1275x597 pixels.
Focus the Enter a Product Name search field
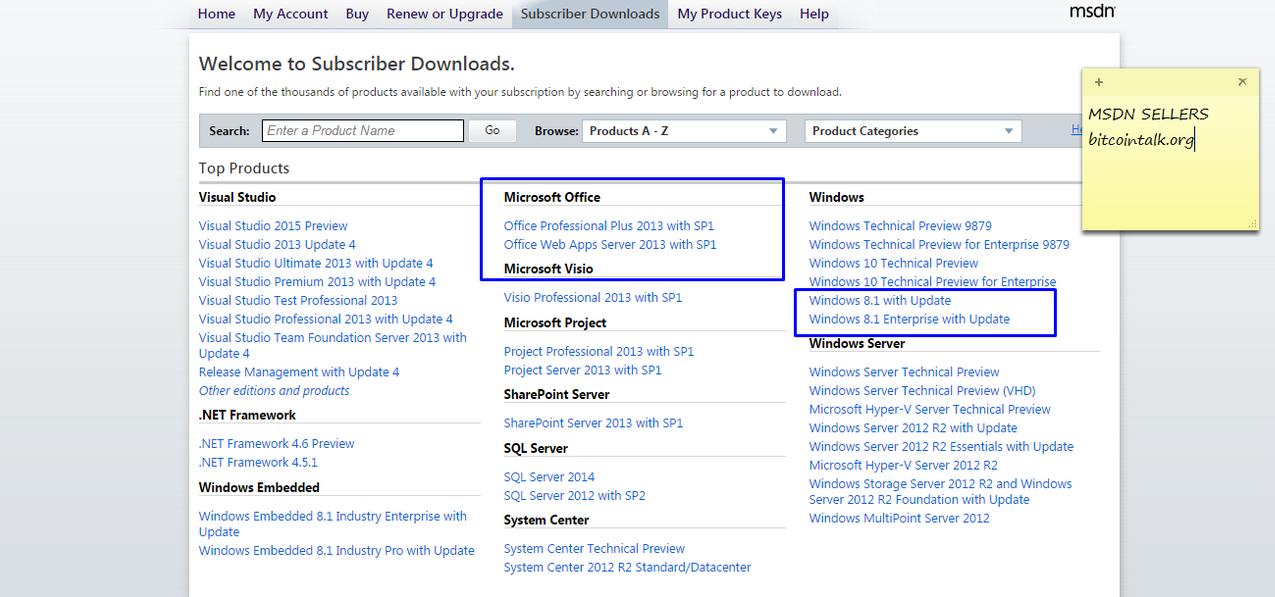click(x=363, y=131)
